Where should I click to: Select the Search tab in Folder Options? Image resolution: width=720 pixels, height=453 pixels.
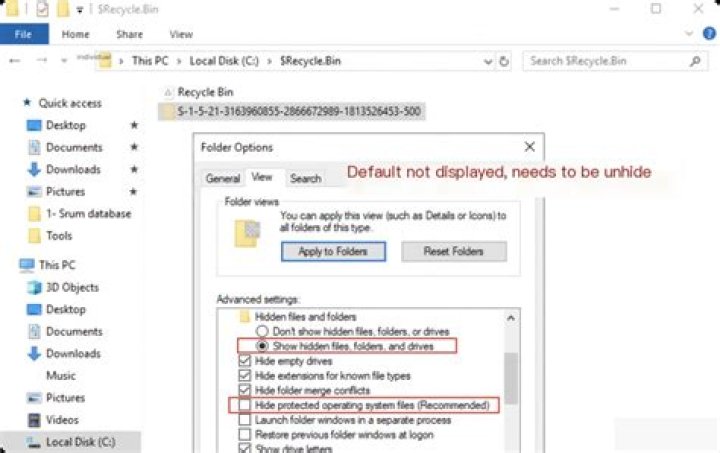point(305,179)
